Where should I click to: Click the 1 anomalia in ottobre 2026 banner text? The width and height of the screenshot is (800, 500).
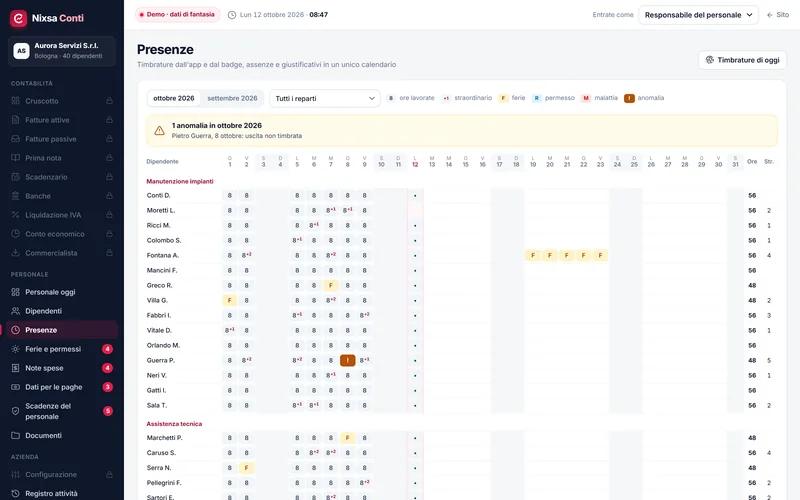point(217,126)
